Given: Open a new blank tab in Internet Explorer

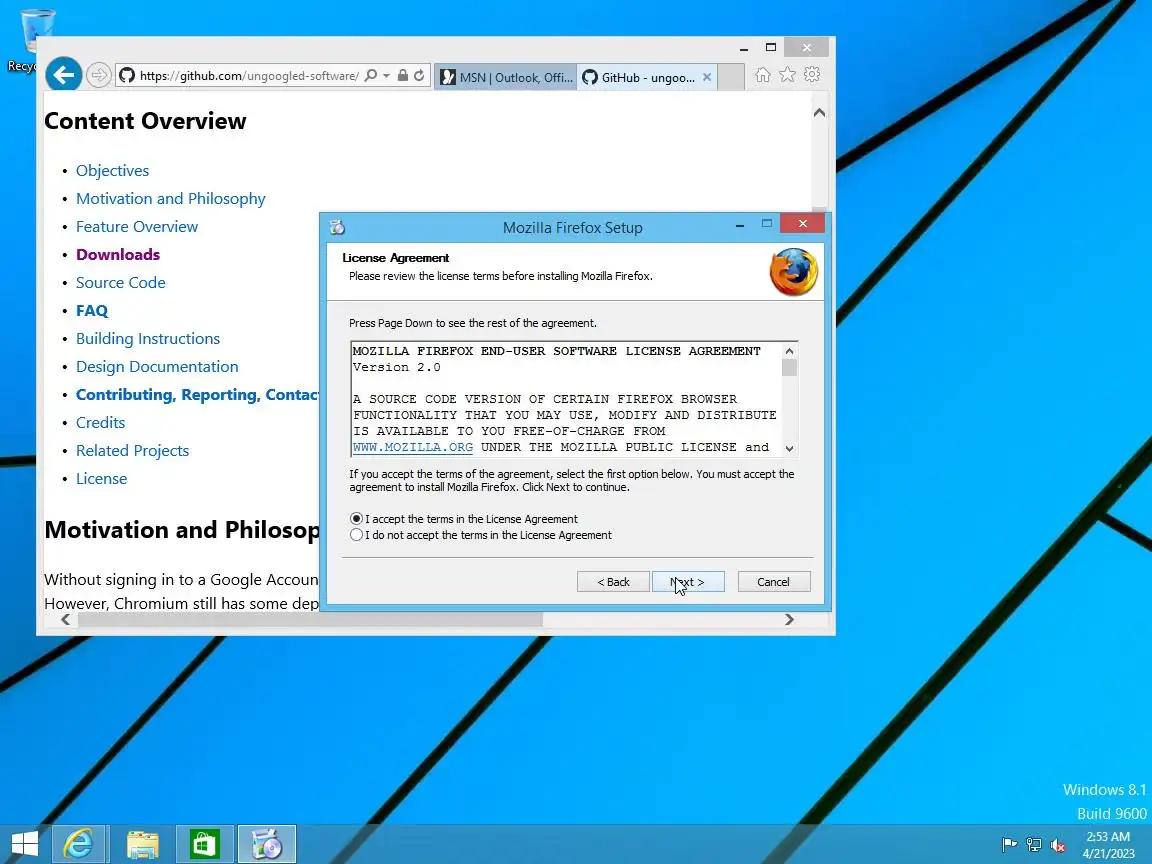Looking at the screenshot, I should coord(730,77).
